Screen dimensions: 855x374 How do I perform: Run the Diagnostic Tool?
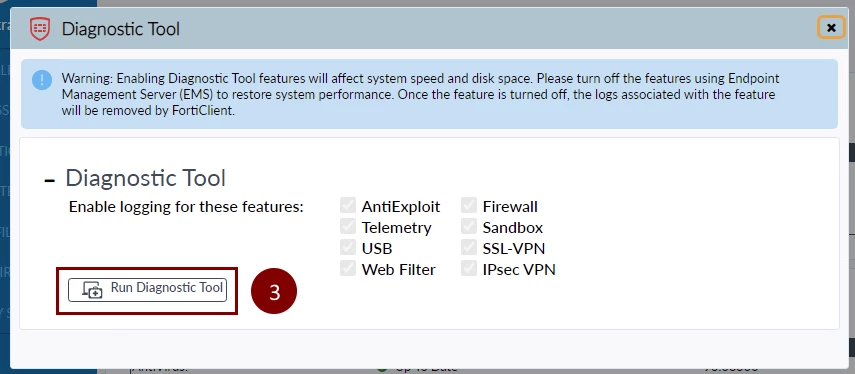pos(147,289)
